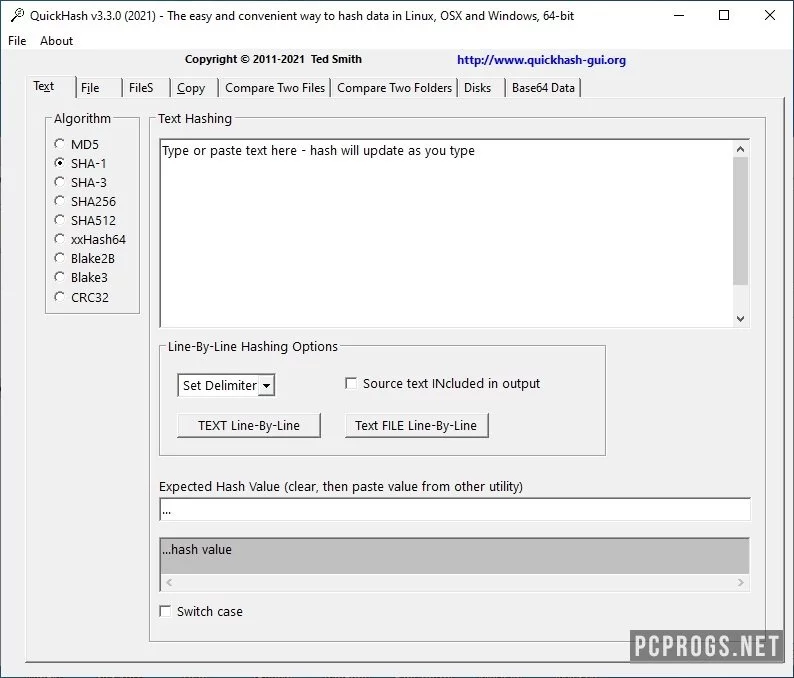The height and width of the screenshot is (678, 794).
Task: Open the Set Delimiter dropdown
Action: point(266,386)
